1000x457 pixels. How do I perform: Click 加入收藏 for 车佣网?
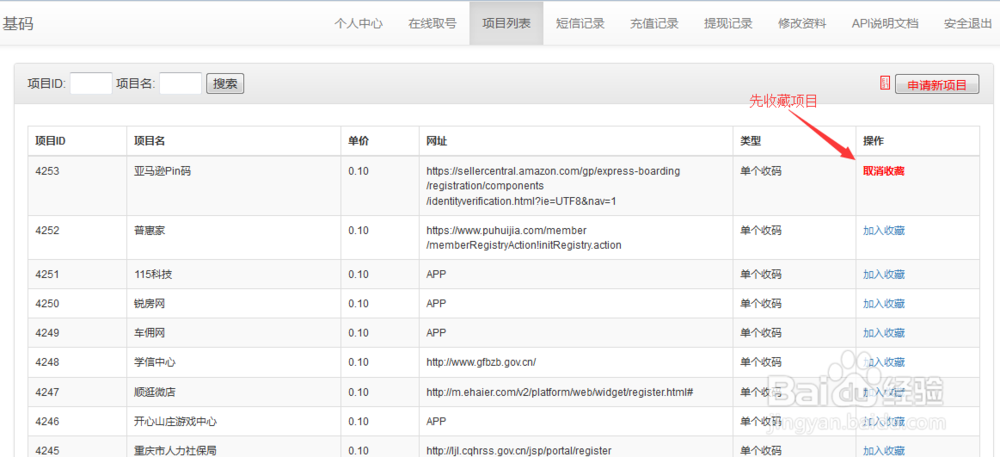click(883, 333)
